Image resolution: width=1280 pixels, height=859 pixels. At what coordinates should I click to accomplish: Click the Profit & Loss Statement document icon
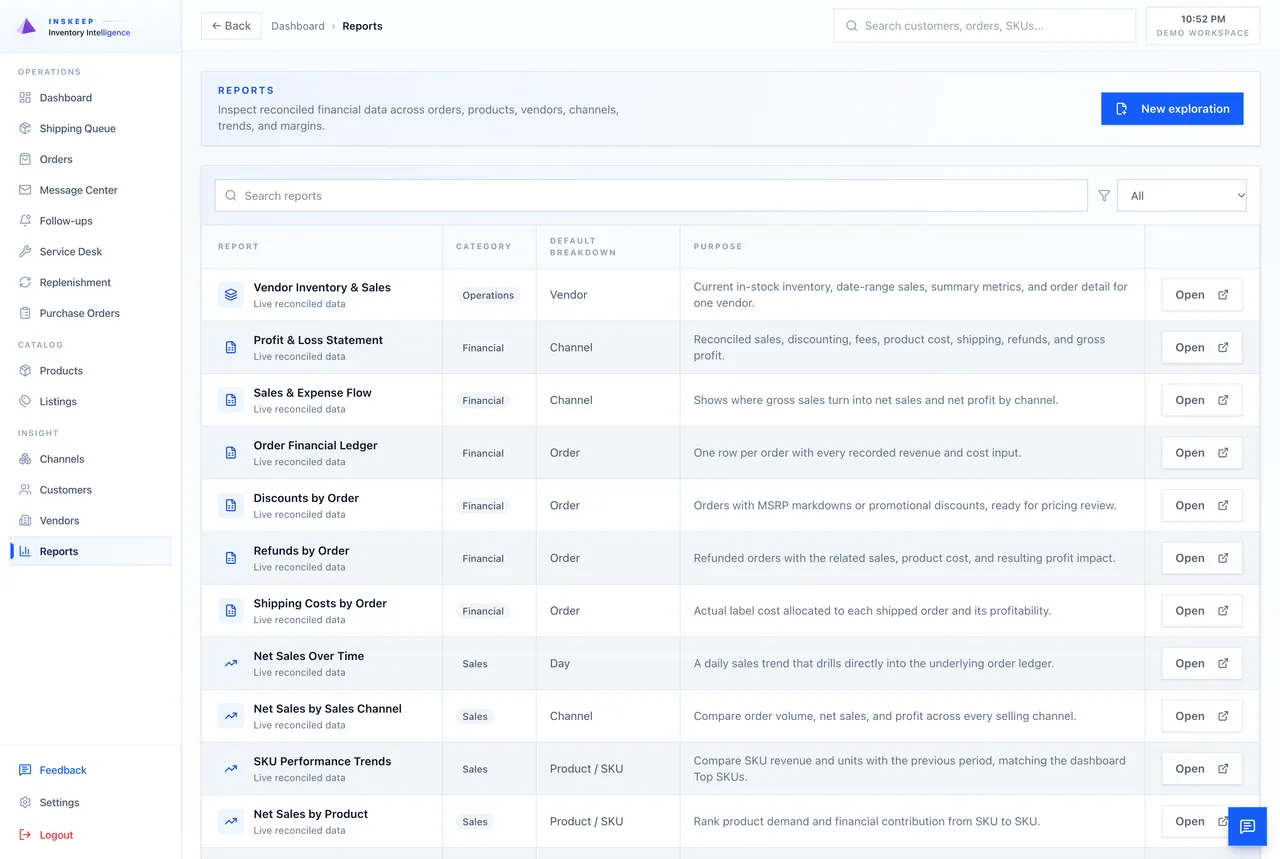click(231, 347)
